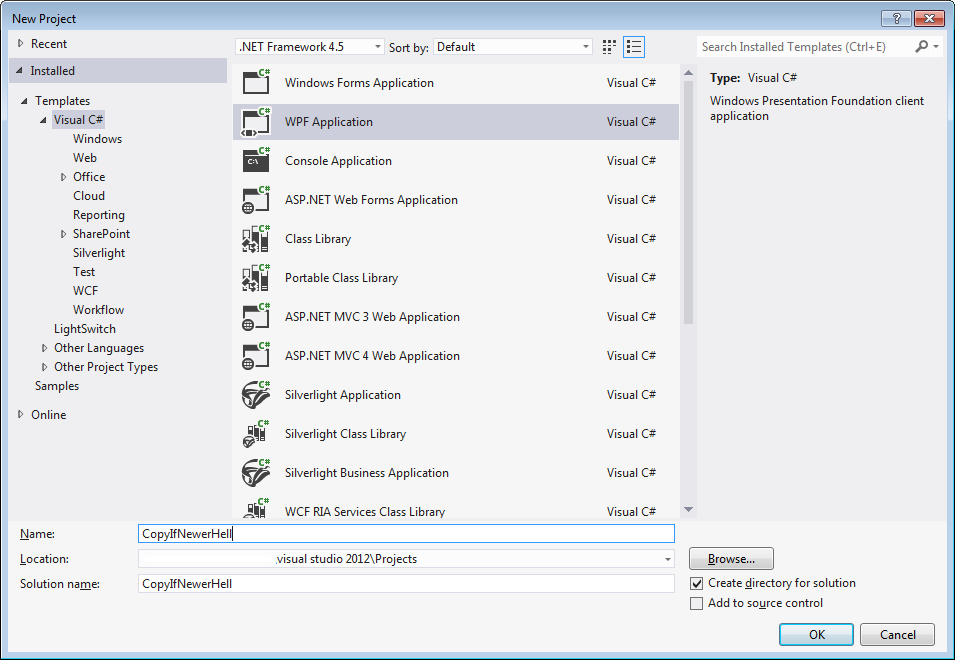955x660 pixels.
Task: Click the Browse button
Action: click(731, 559)
